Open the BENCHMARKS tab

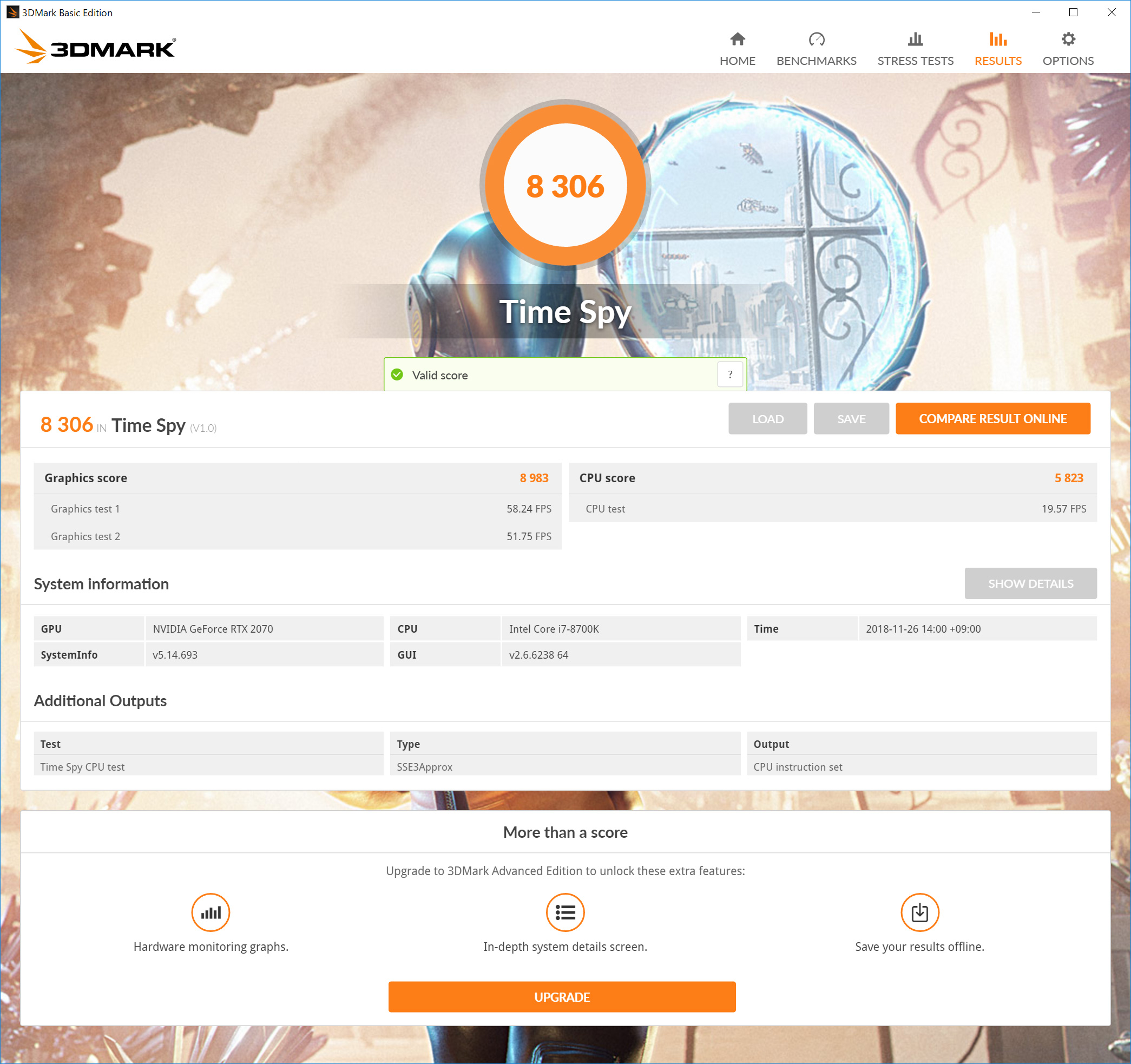(x=817, y=49)
